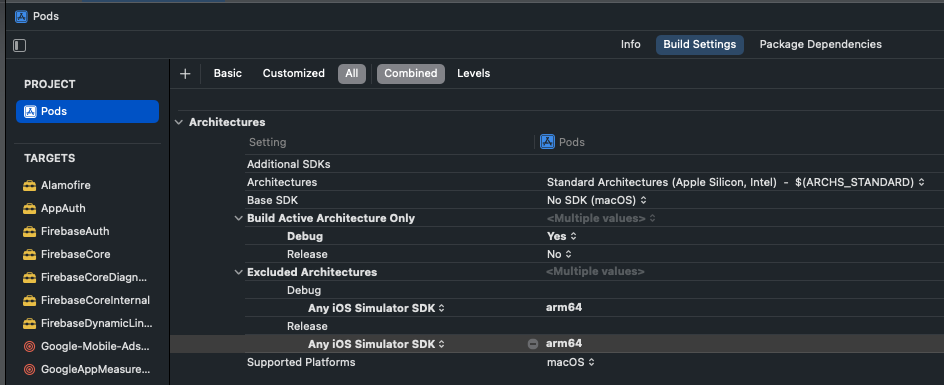Collapse Excluded Architectures row
Image resolution: width=944 pixels, height=385 pixels.
point(238,272)
